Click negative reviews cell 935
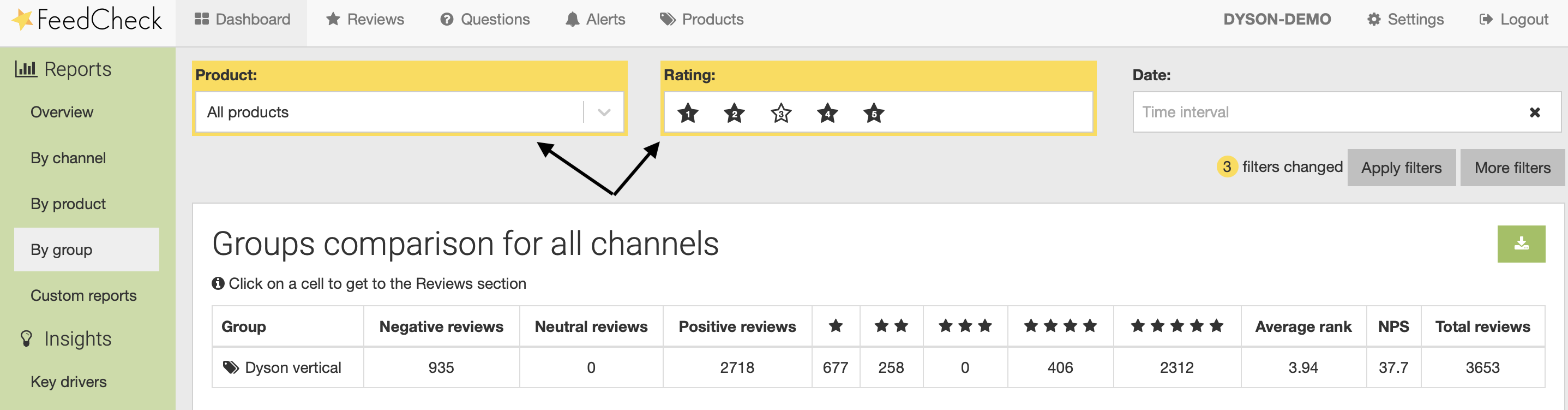Image resolution: width=1568 pixels, height=410 pixels. click(441, 367)
